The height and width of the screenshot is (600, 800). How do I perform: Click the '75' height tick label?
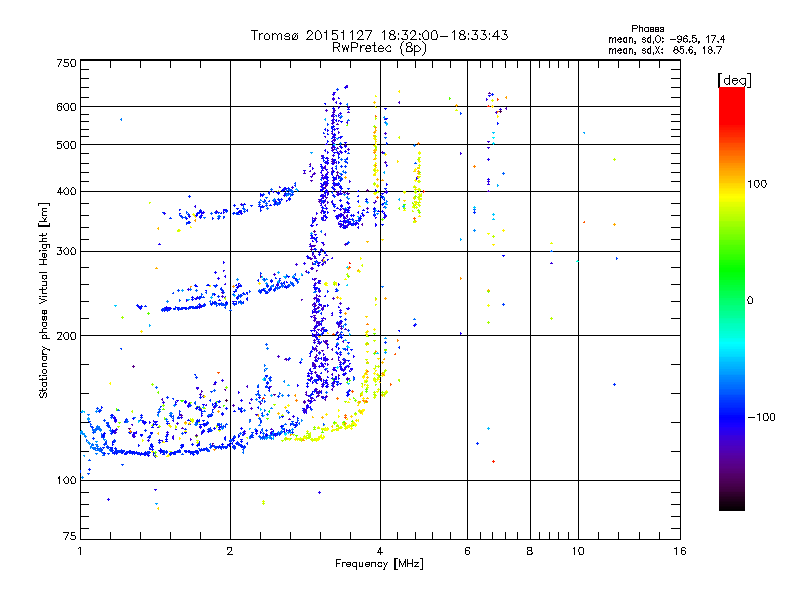coord(70,536)
